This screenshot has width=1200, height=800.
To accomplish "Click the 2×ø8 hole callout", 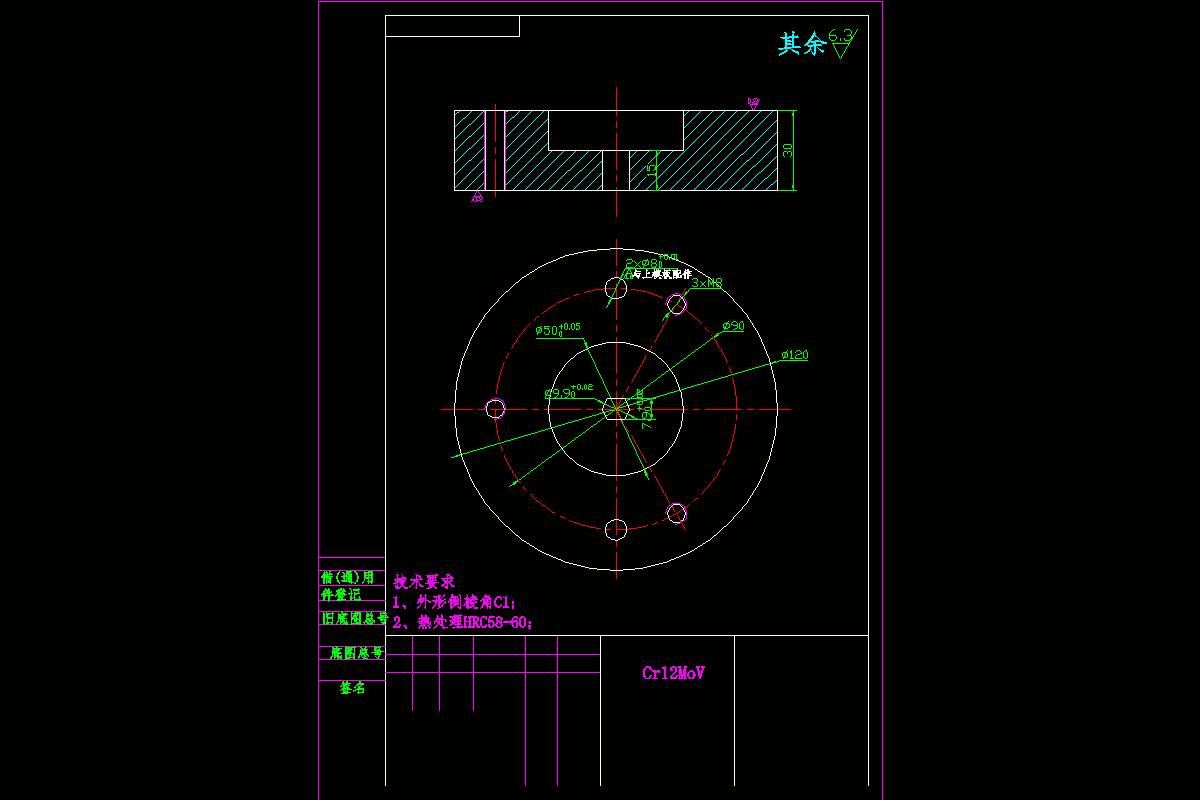I will pyautogui.click(x=651, y=262).
